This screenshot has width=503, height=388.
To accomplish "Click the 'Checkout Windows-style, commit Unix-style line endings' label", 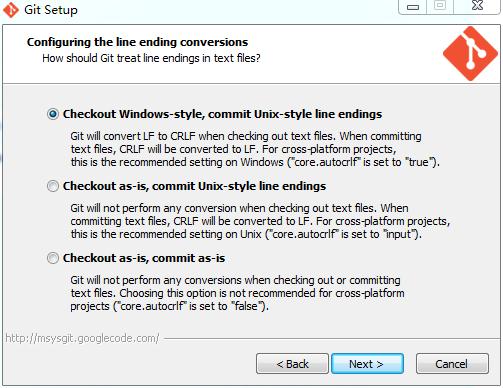I will (222, 114).
